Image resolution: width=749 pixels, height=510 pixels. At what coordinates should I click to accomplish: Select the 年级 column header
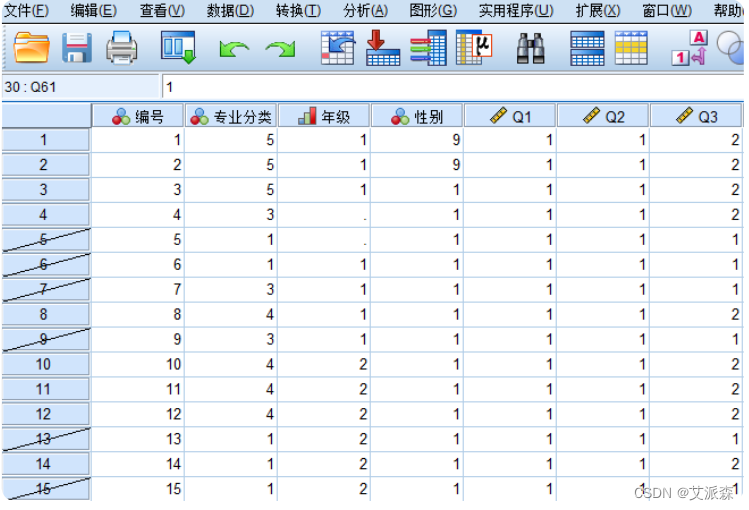[x=324, y=116]
